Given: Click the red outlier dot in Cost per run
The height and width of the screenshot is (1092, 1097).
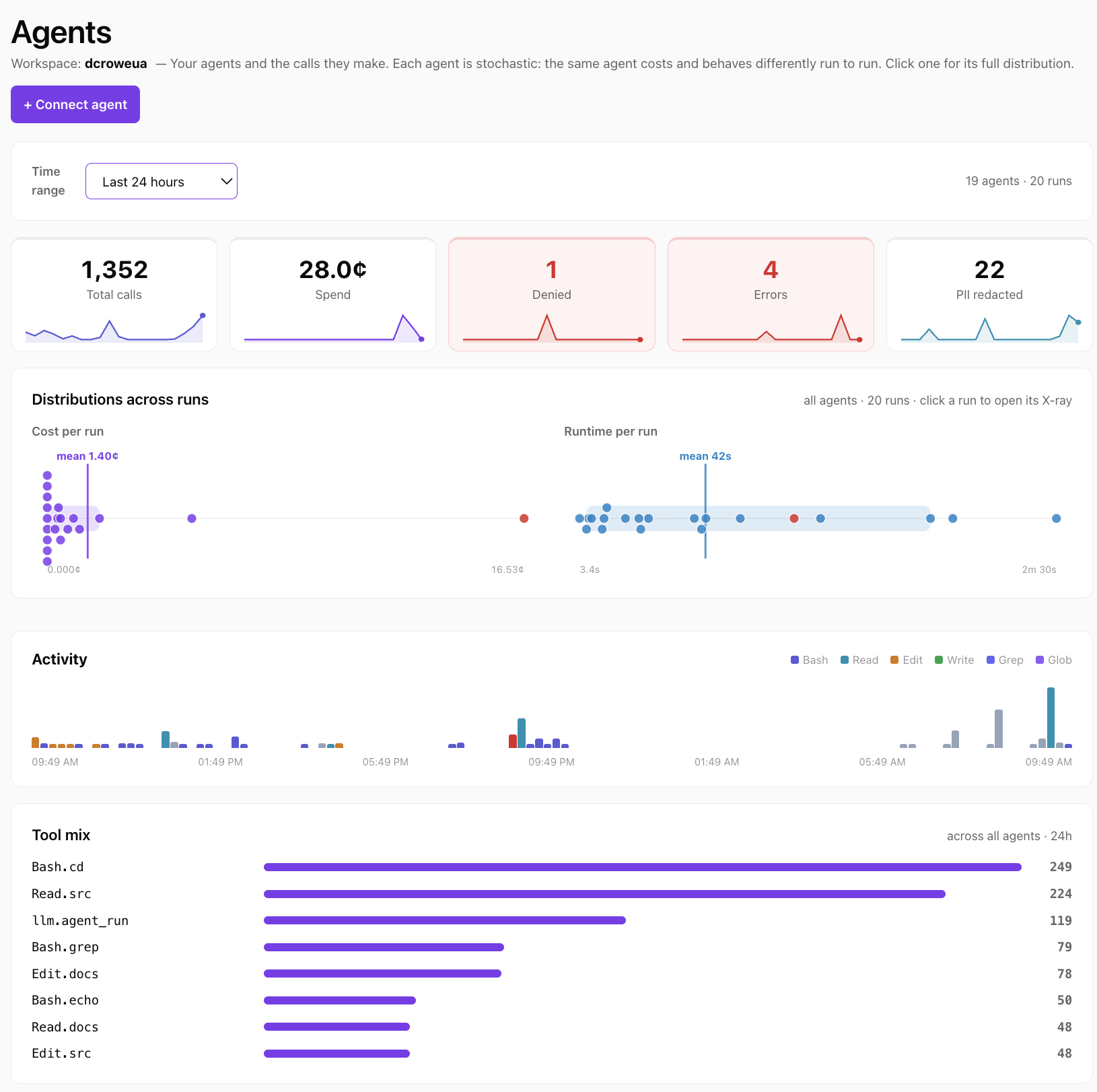Looking at the screenshot, I should tap(524, 518).
